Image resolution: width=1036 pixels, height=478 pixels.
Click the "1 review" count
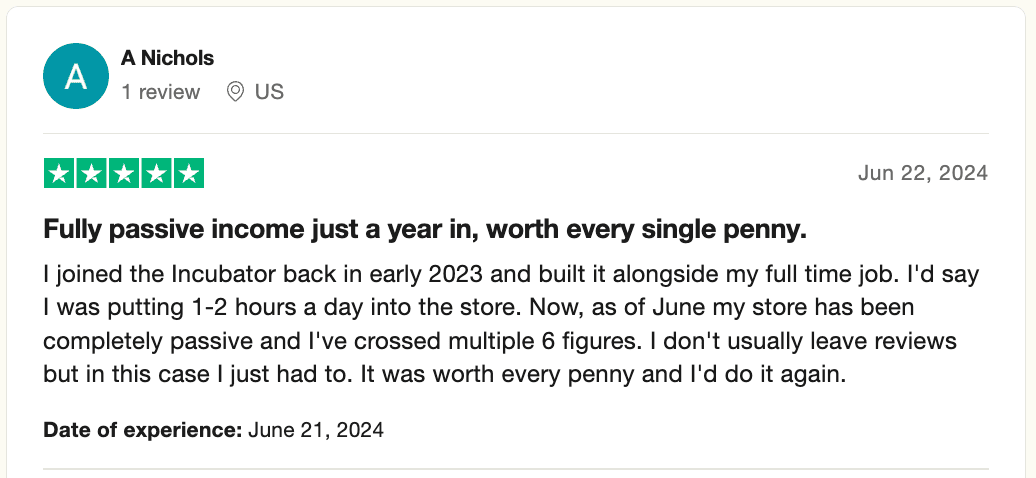[x=160, y=92]
